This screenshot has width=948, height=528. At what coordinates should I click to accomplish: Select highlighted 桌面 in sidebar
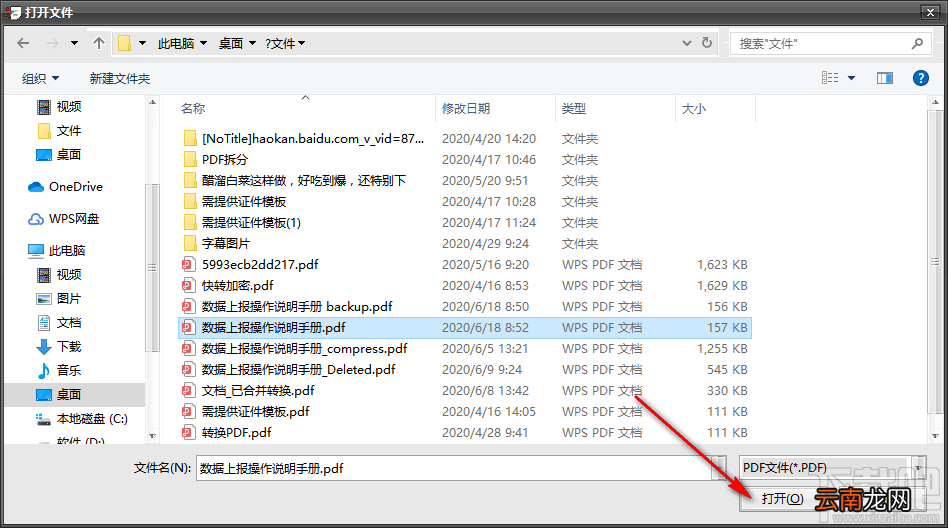(x=74, y=394)
